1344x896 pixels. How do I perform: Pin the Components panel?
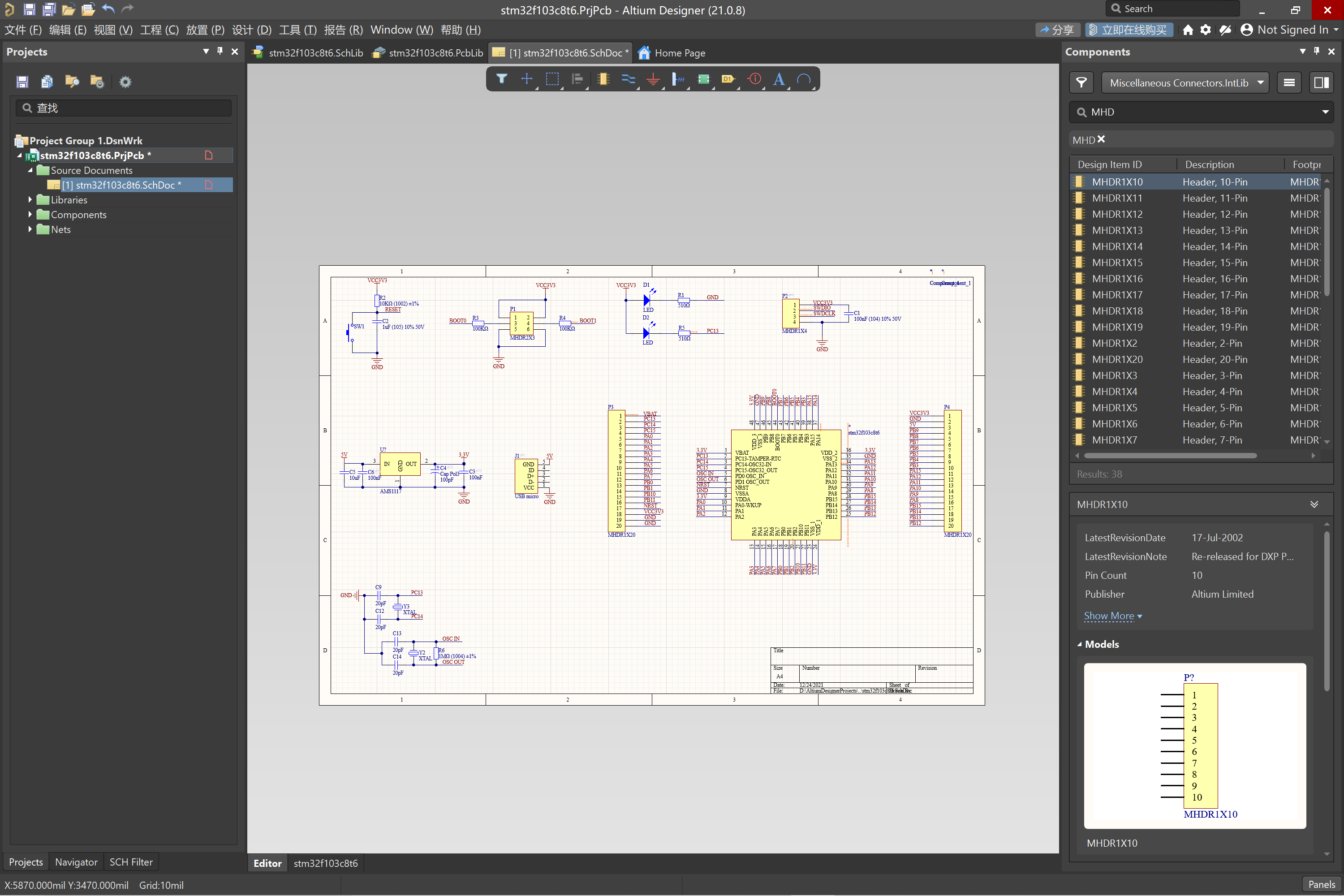[1317, 51]
